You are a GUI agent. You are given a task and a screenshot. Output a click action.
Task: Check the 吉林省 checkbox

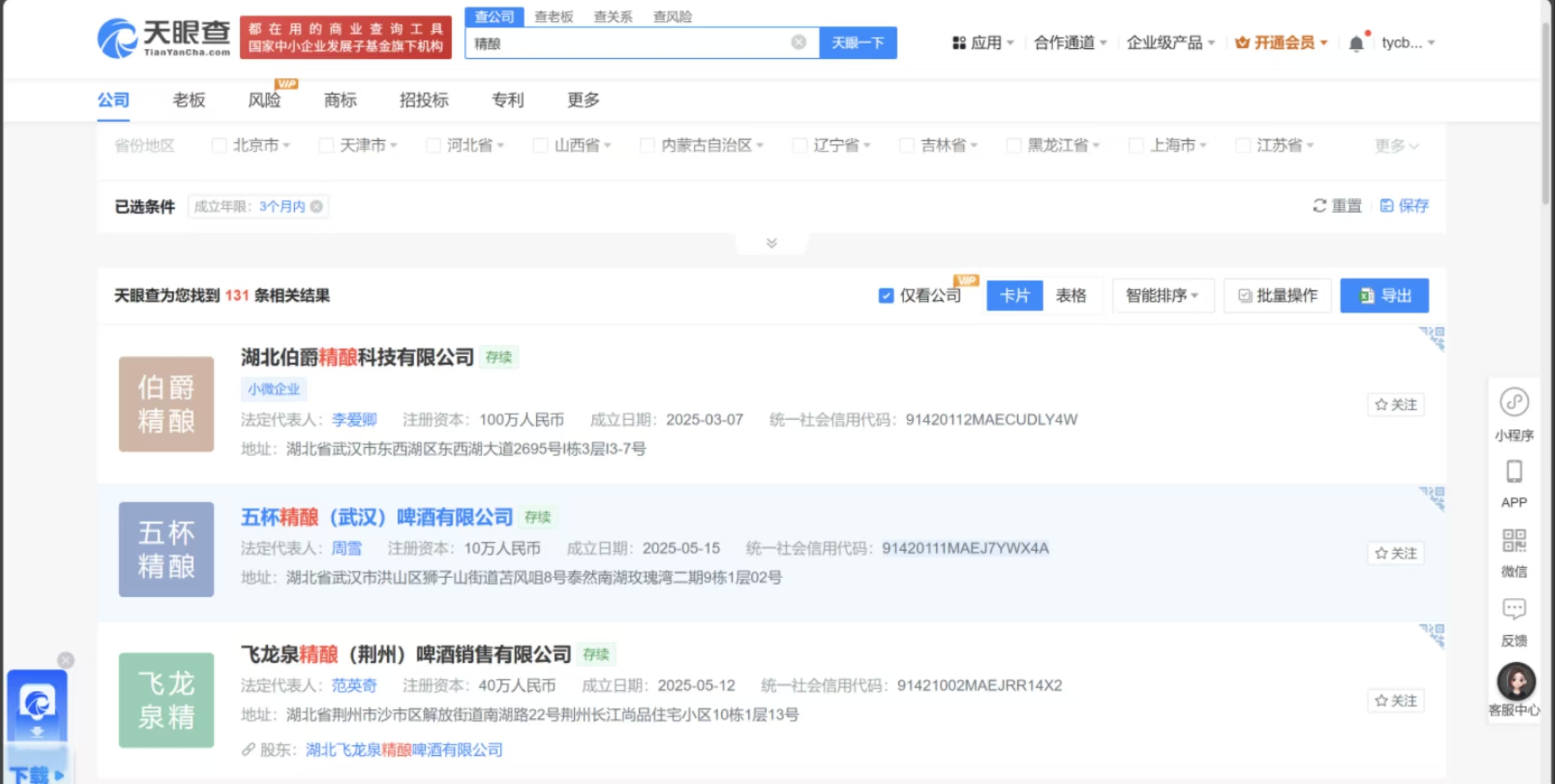point(907,145)
